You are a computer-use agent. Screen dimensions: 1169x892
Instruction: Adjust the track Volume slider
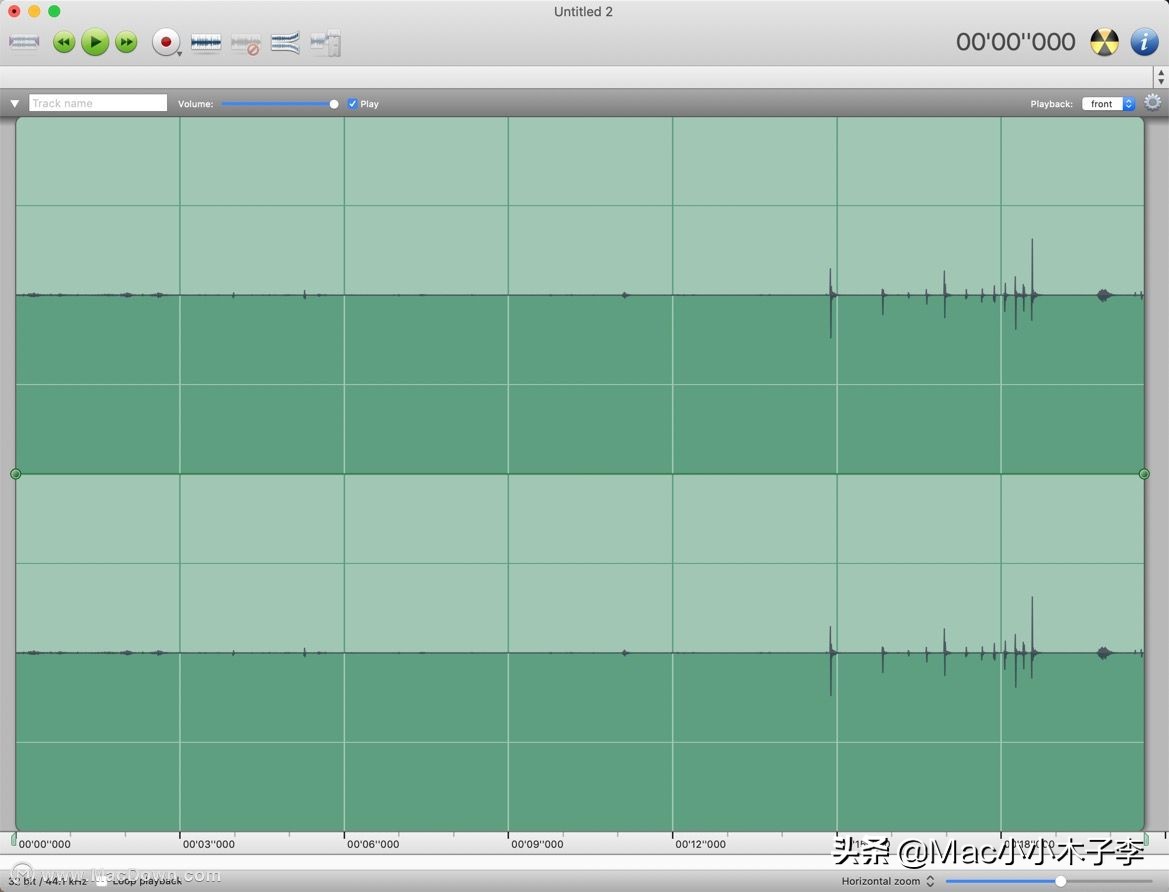(x=280, y=104)
